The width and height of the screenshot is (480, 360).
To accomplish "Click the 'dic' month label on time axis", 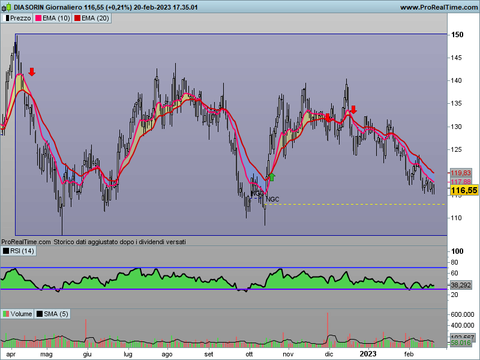I will click(x=329, y=354).
